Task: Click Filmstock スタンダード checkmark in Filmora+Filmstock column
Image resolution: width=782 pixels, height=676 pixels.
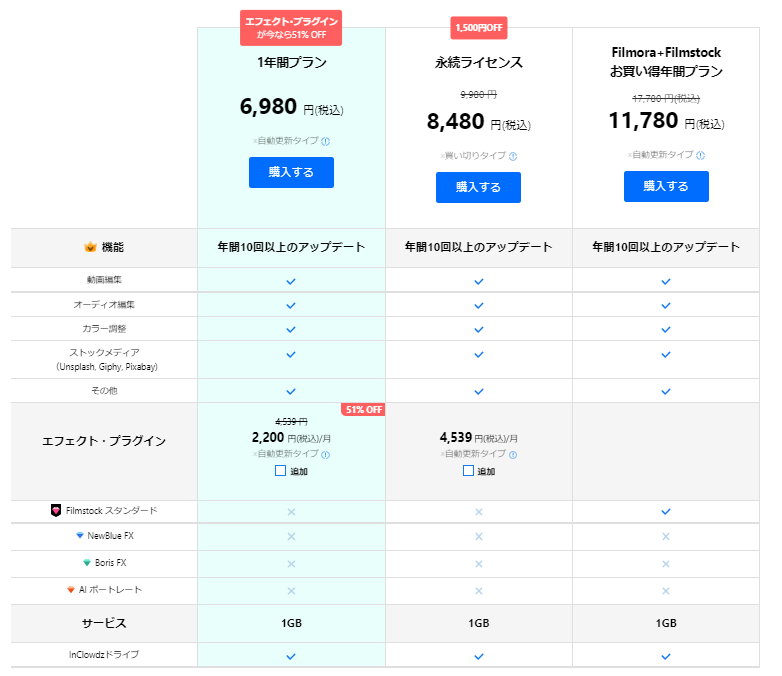Action: click(x=666, y=511)
